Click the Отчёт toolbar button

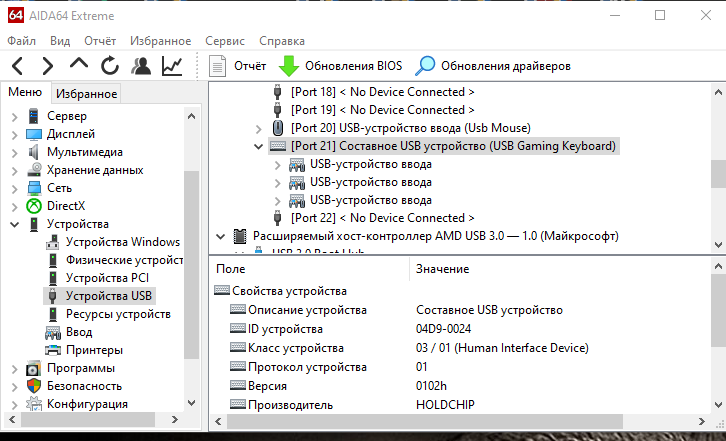237,66
